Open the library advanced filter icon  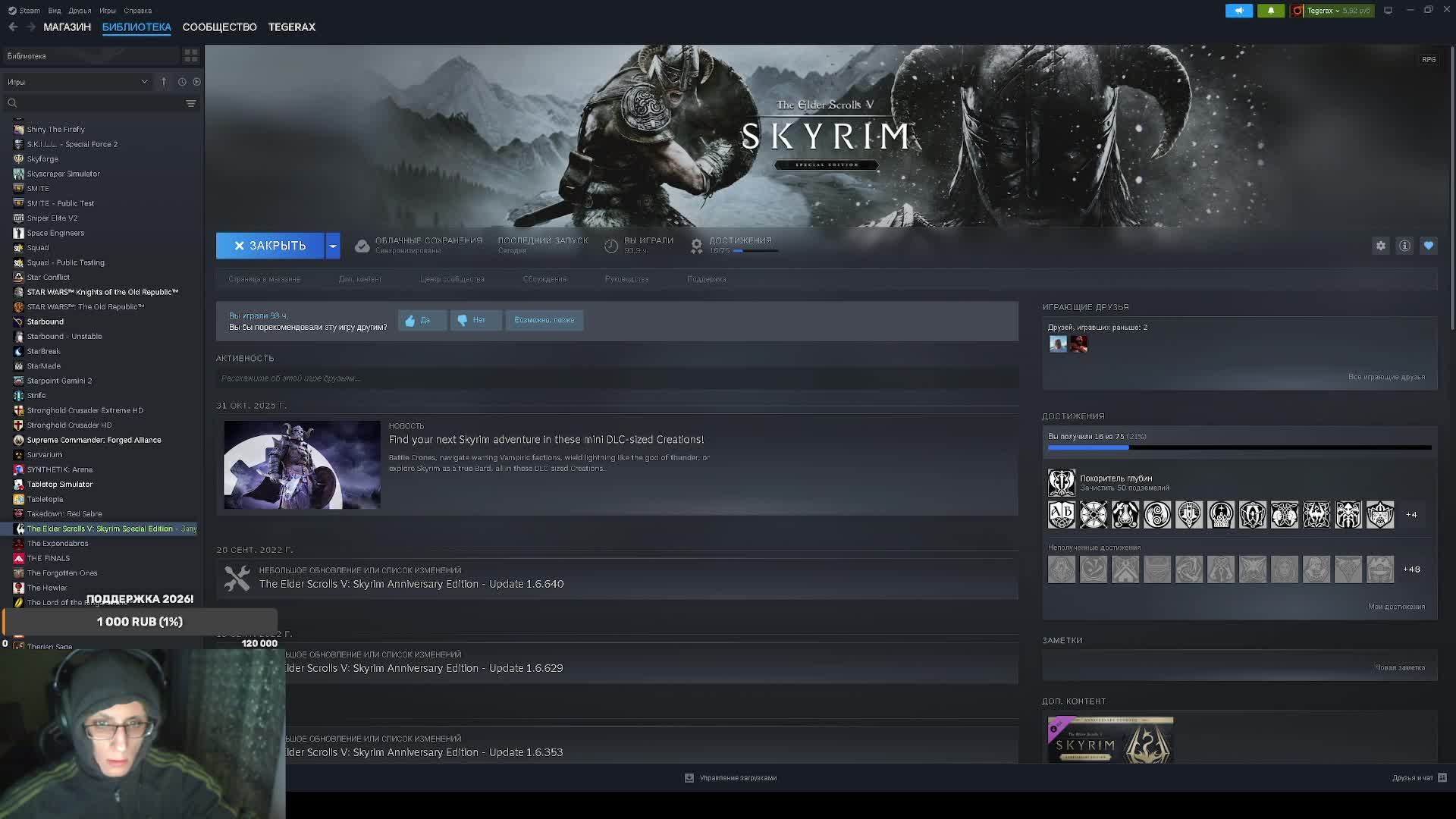190,103
